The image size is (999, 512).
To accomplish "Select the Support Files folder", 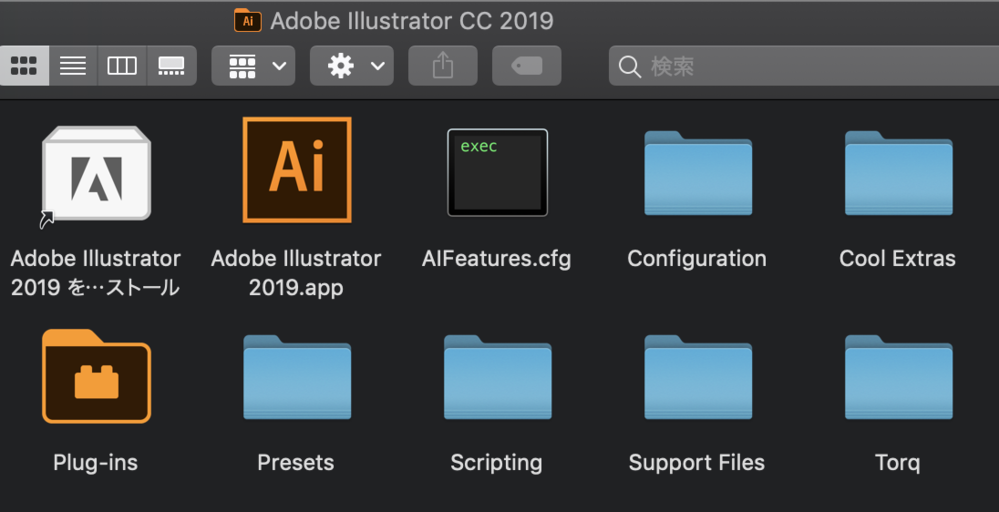I will (x=697, y=377).
